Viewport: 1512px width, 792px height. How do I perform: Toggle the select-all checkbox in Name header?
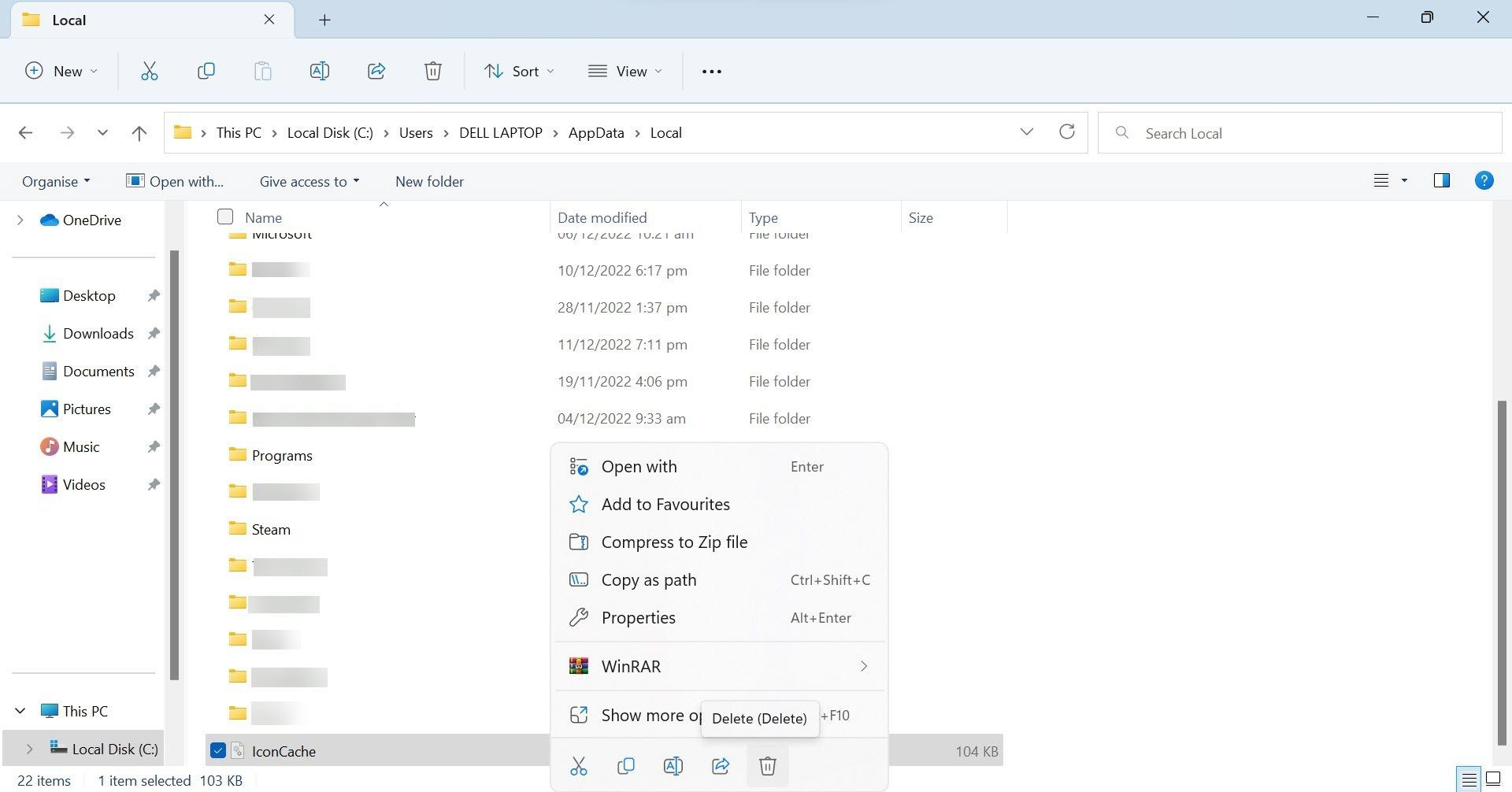tap(224, 217)
